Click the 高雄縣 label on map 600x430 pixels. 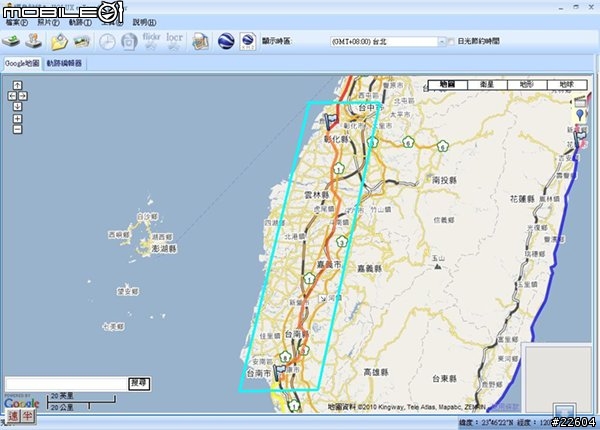coord(376,372)
